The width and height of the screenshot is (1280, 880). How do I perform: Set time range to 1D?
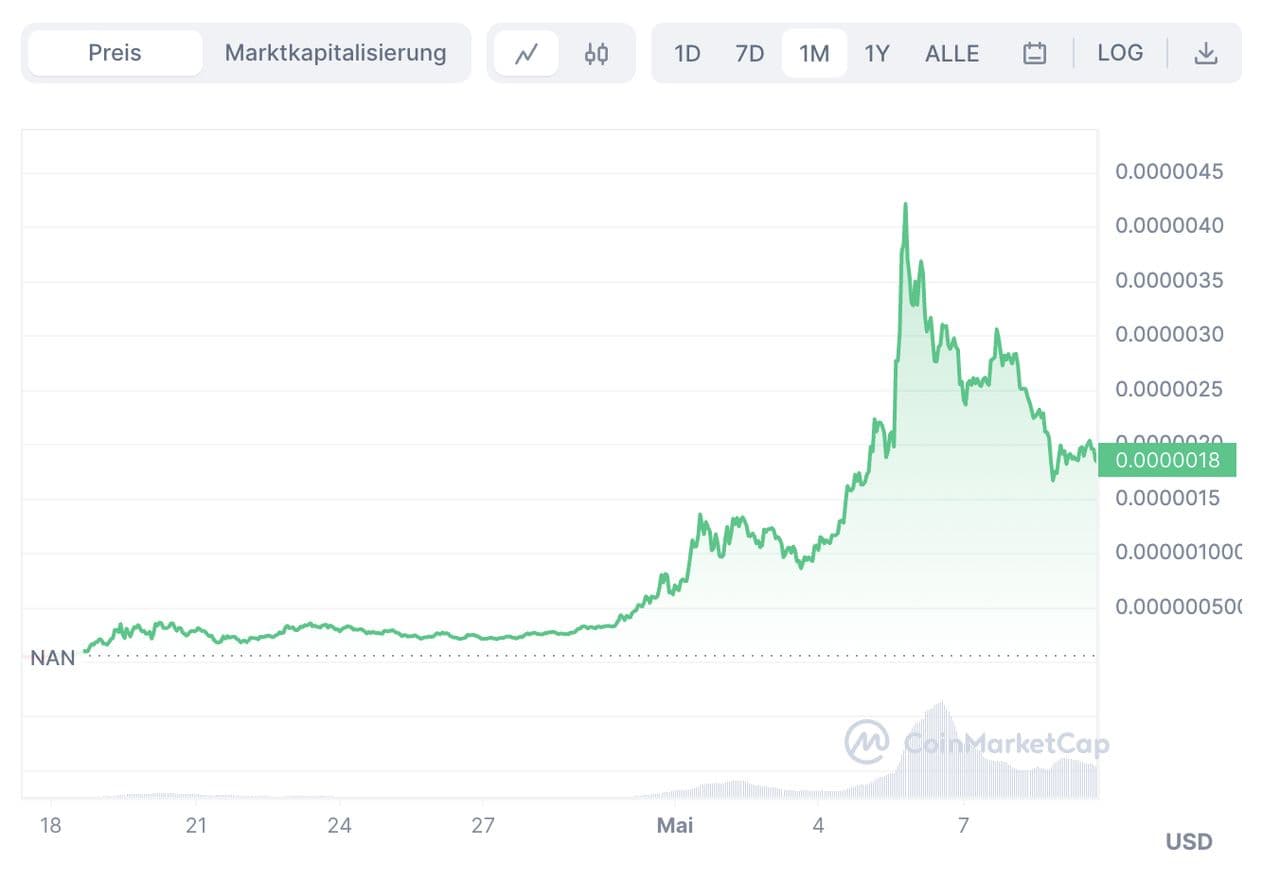[687, 54]
